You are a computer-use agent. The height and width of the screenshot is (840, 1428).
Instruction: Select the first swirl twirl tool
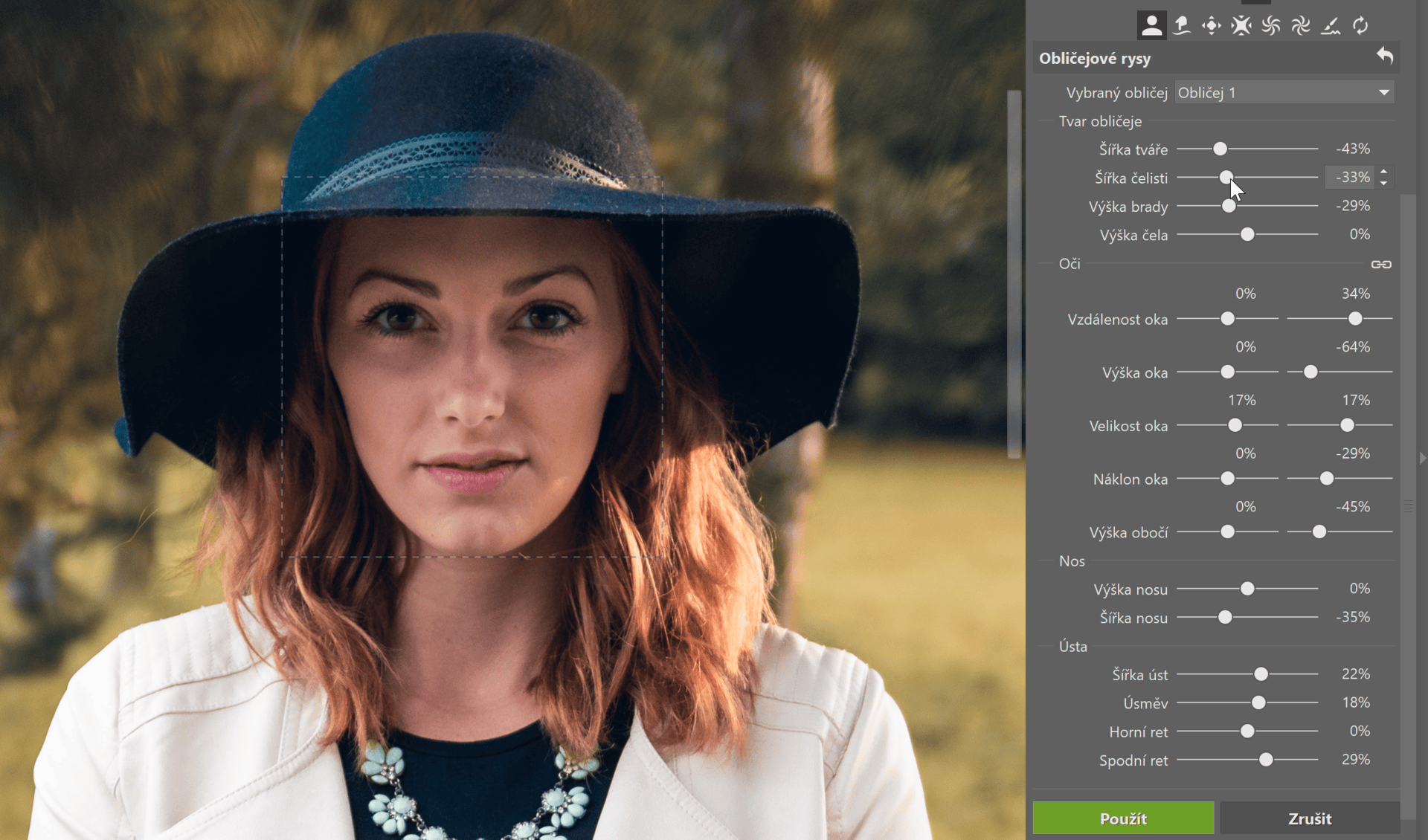click(1270, 26)
